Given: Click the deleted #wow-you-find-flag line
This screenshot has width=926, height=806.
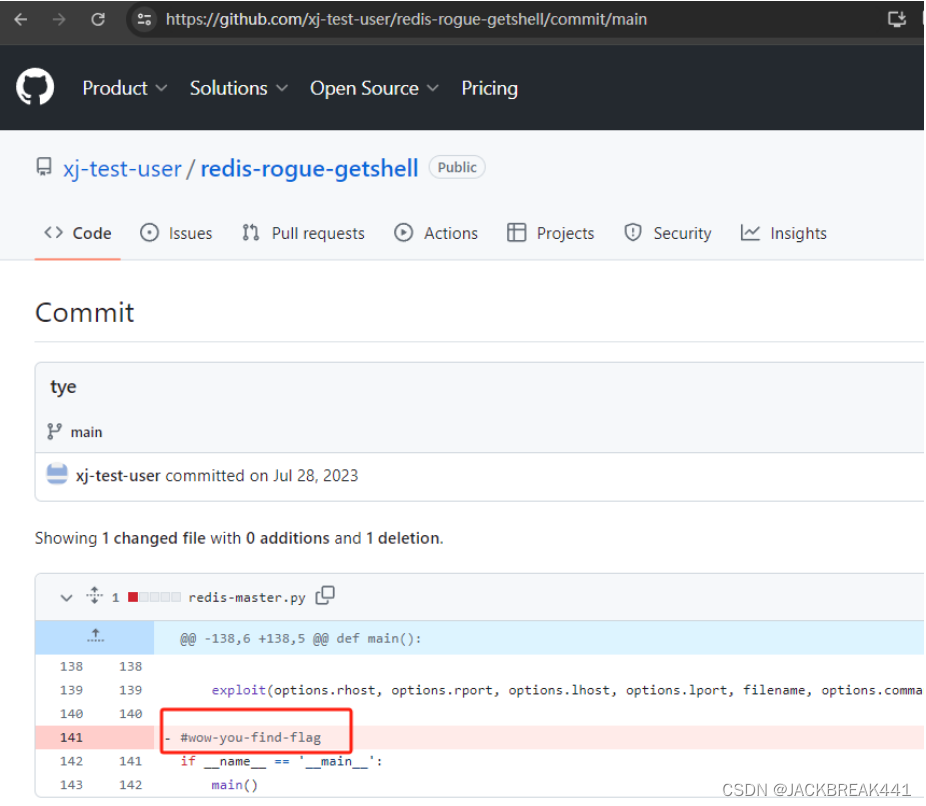Looking at the screenshot, I should [x=250, y=737].
